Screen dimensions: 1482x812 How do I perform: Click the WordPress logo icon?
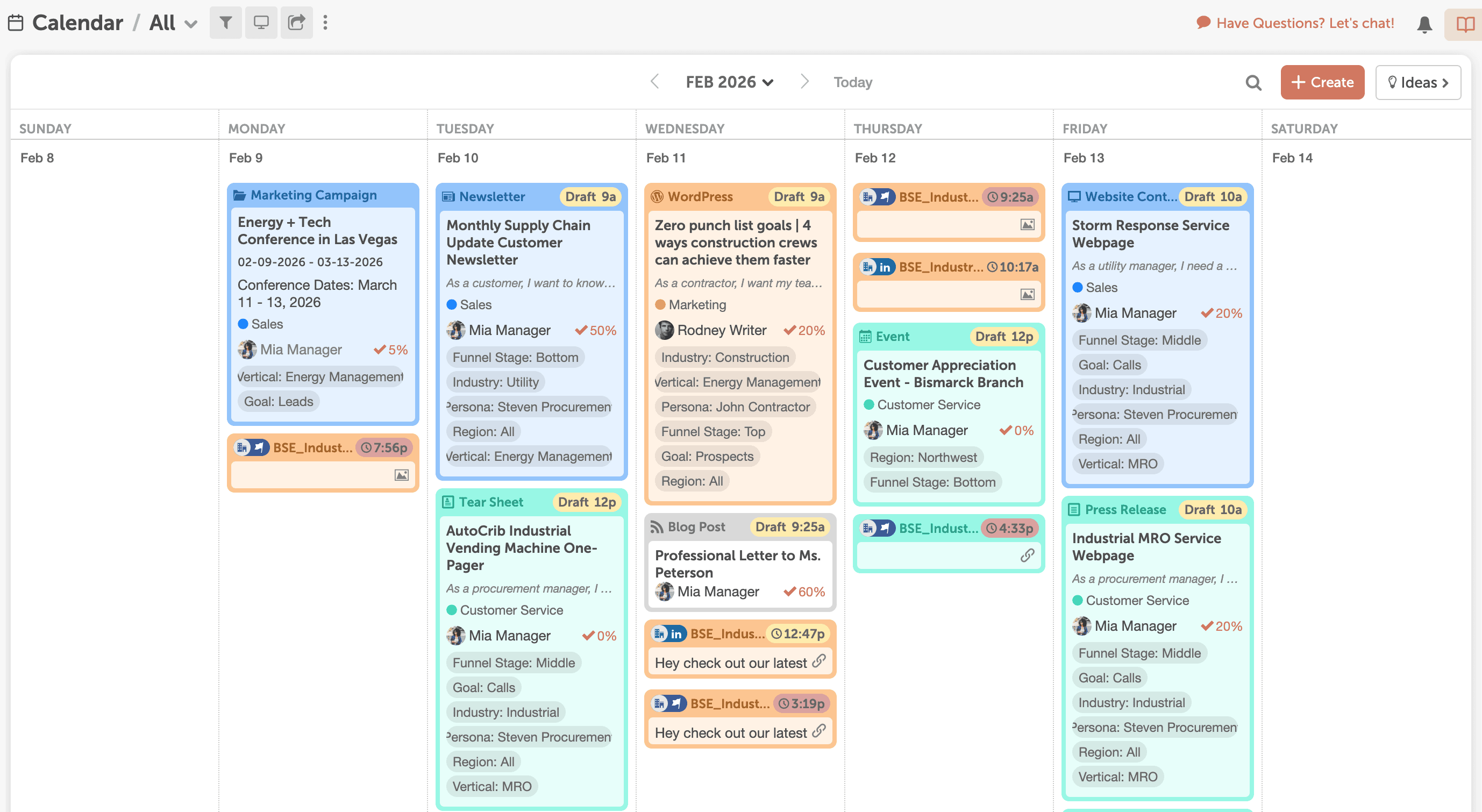pos(657,197)
